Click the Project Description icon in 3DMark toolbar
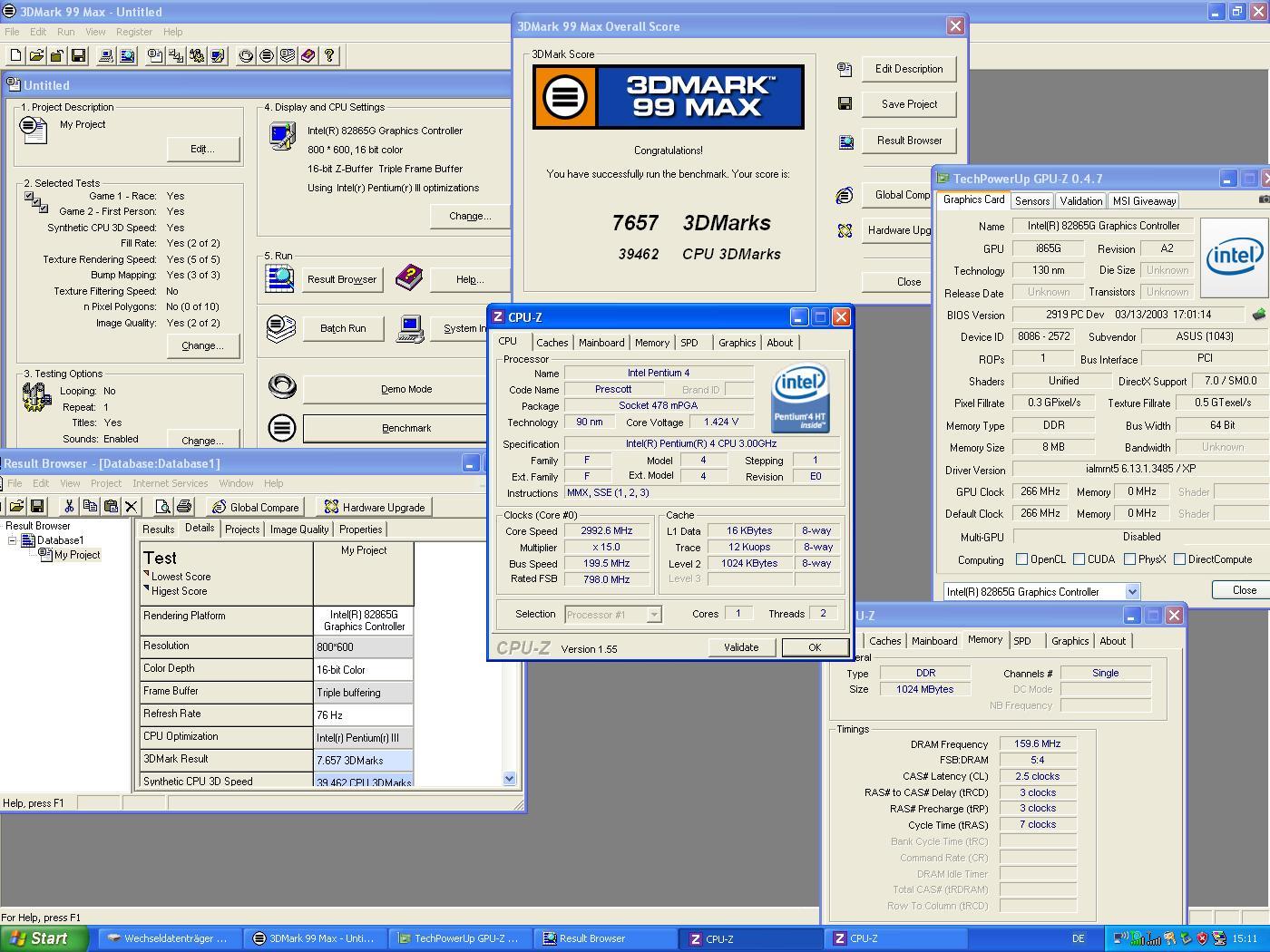 pos(155,56)
